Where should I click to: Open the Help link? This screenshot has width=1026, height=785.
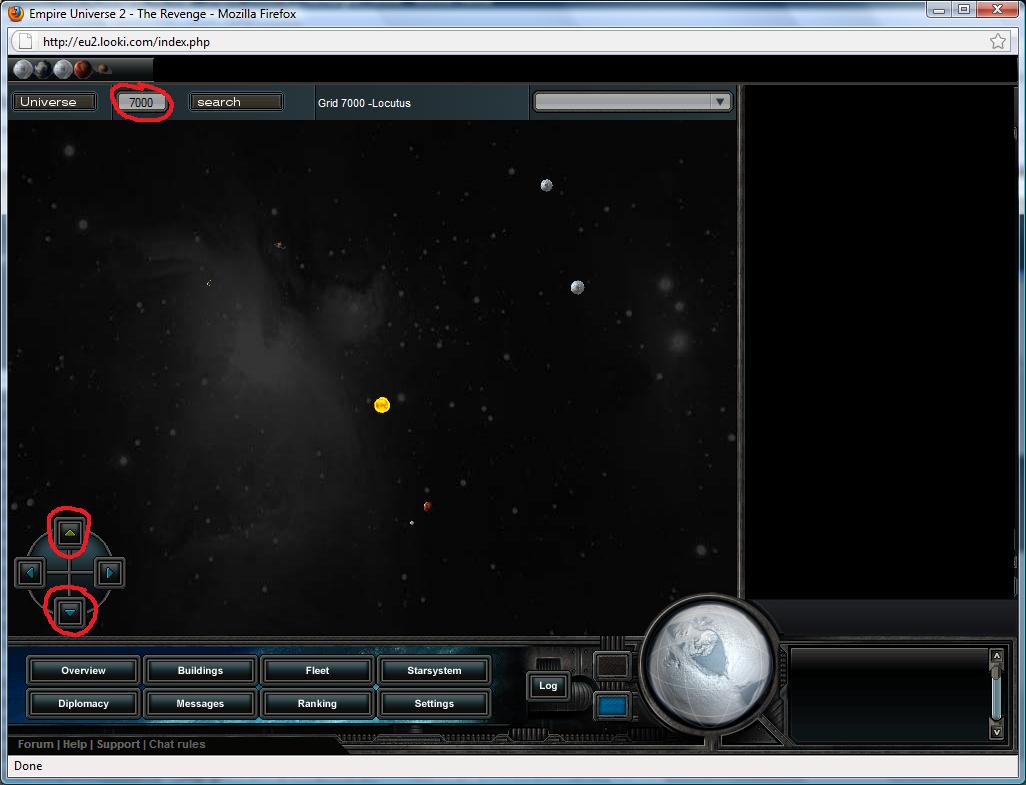pyautogui.click(x=75, y=744)
